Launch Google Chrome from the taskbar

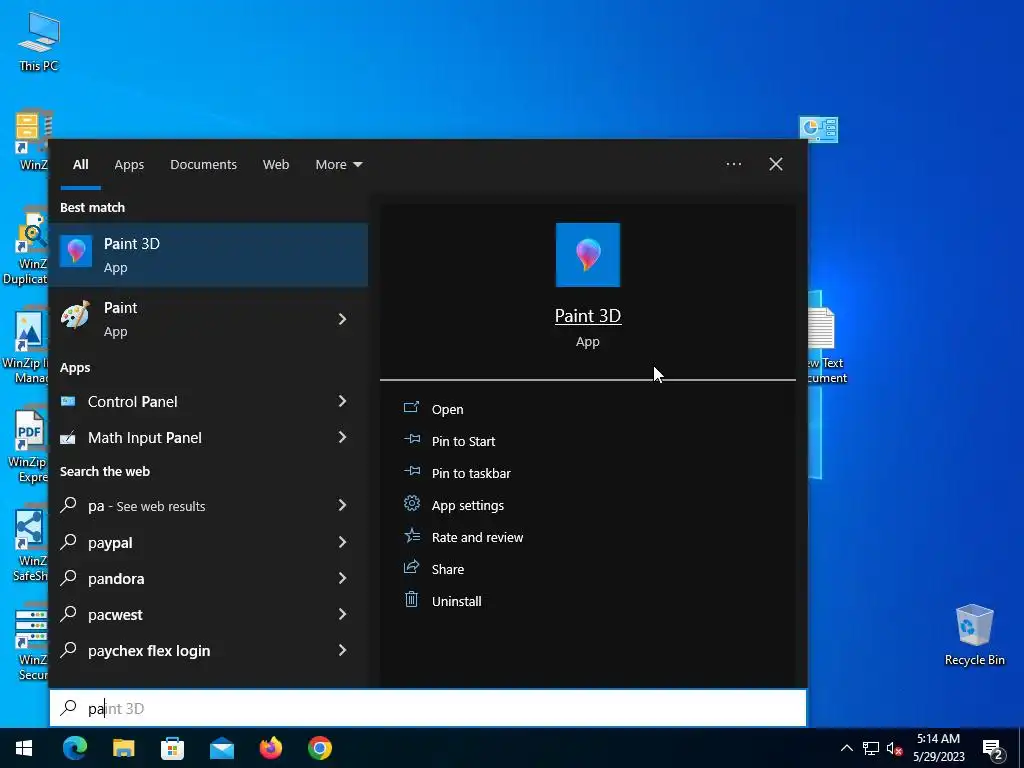[x=320, y=748]
